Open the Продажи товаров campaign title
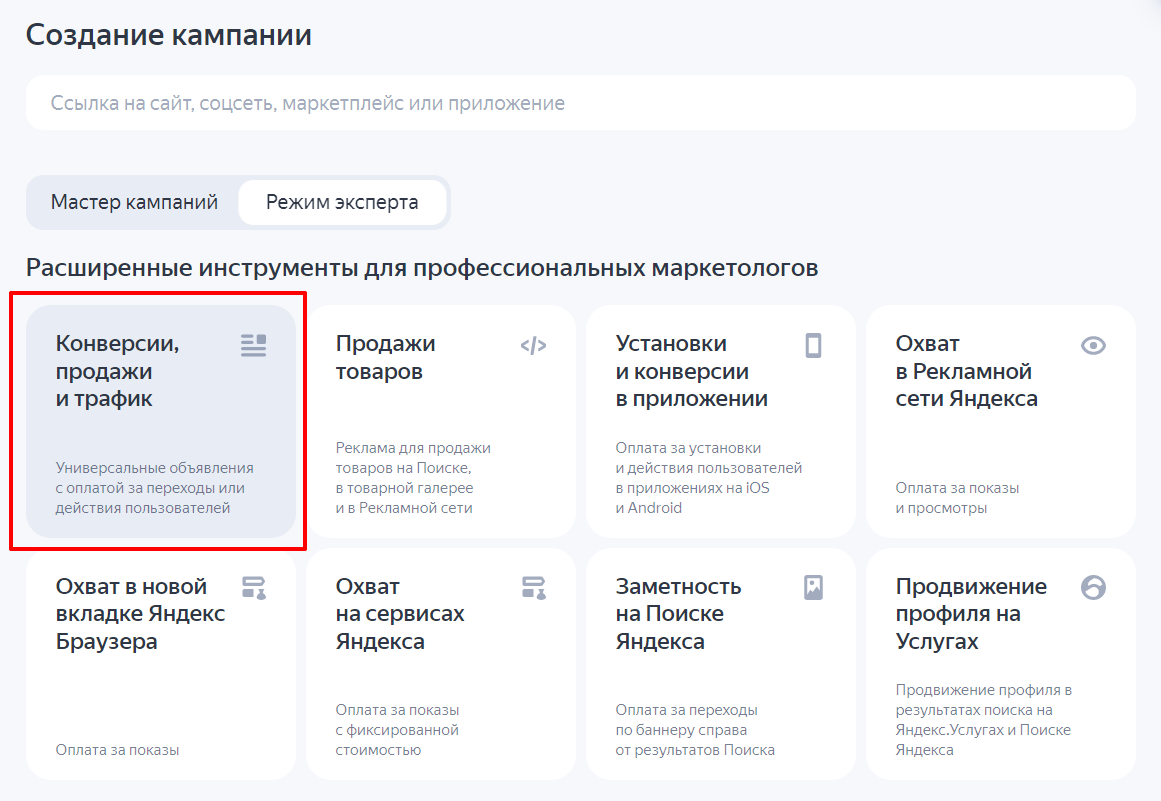This screenshot has height=801, width=1161. tap(385, 357)
